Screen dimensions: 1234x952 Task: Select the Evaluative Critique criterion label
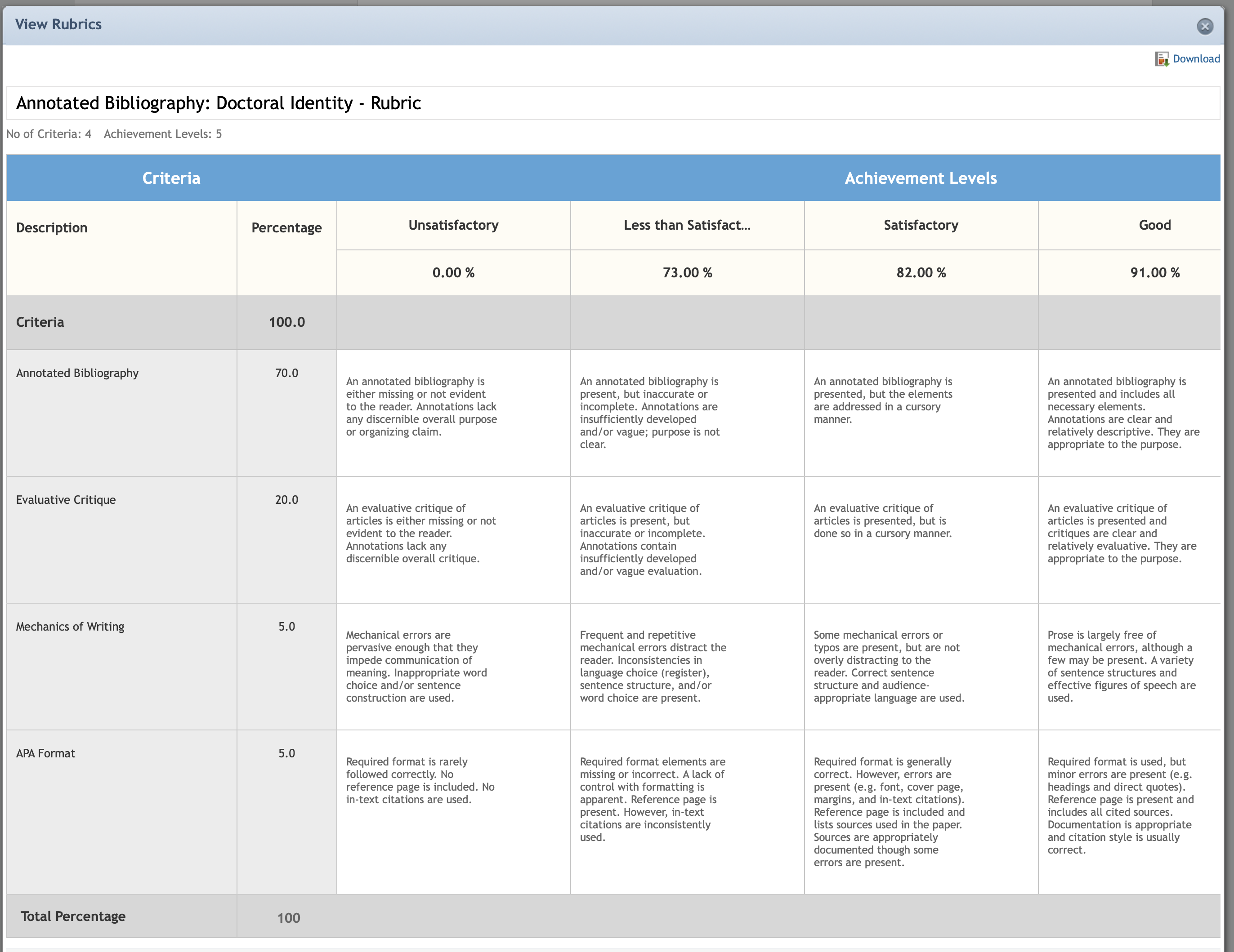(66, 500)
